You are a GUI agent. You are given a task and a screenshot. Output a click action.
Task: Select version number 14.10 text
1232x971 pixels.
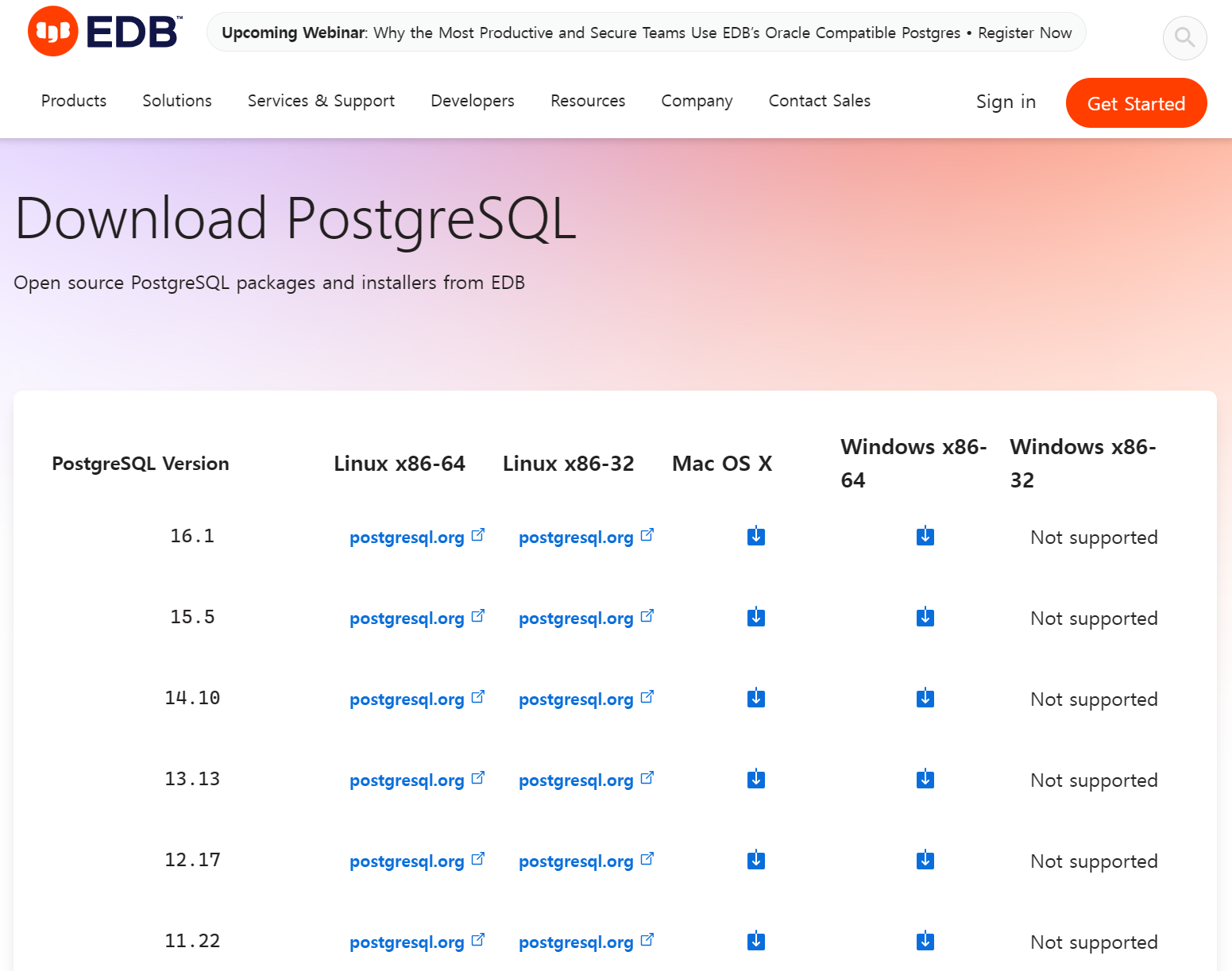192,698
